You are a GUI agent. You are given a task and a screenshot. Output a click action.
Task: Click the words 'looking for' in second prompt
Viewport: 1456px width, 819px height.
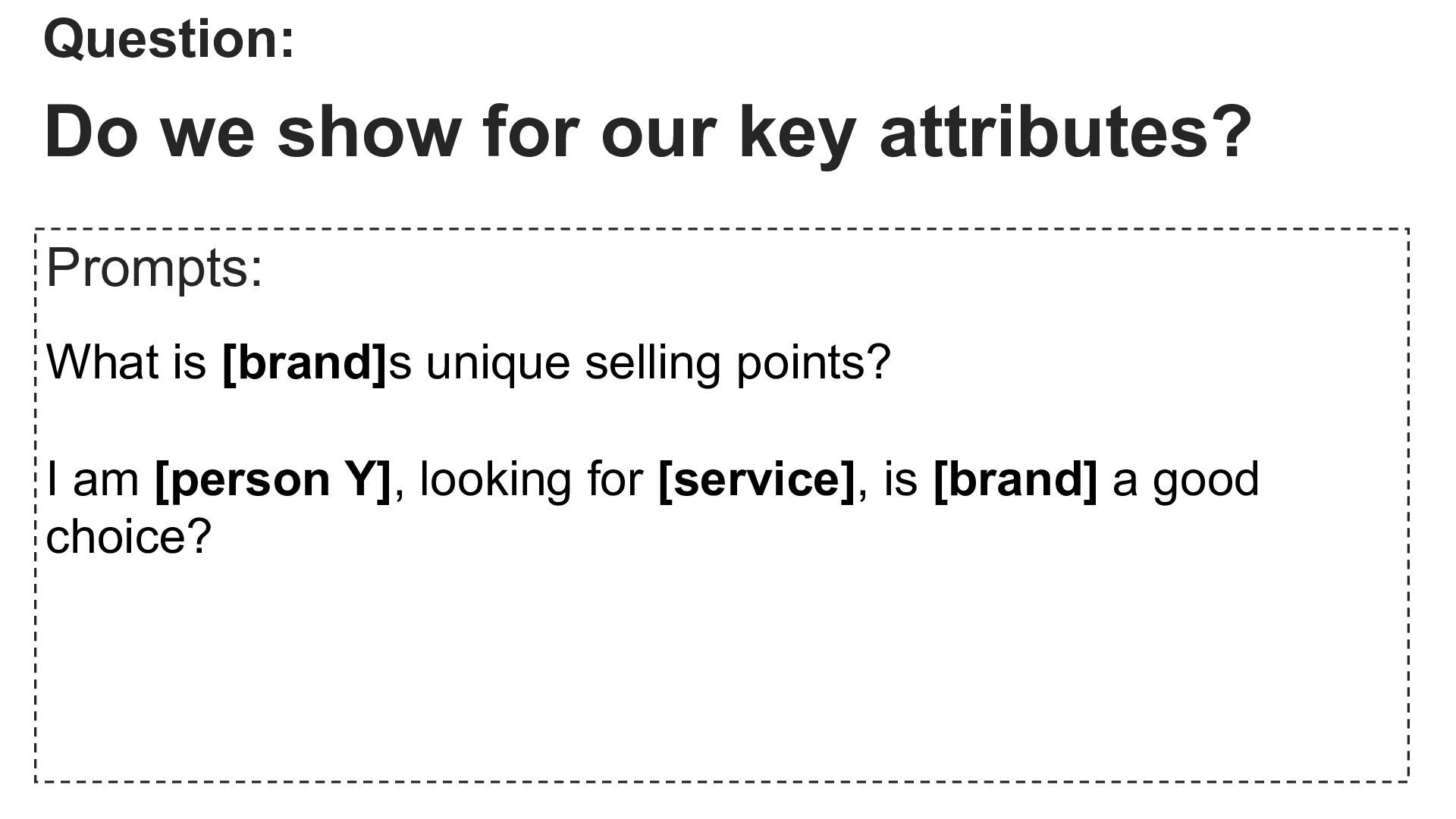(x=531, y=480)
